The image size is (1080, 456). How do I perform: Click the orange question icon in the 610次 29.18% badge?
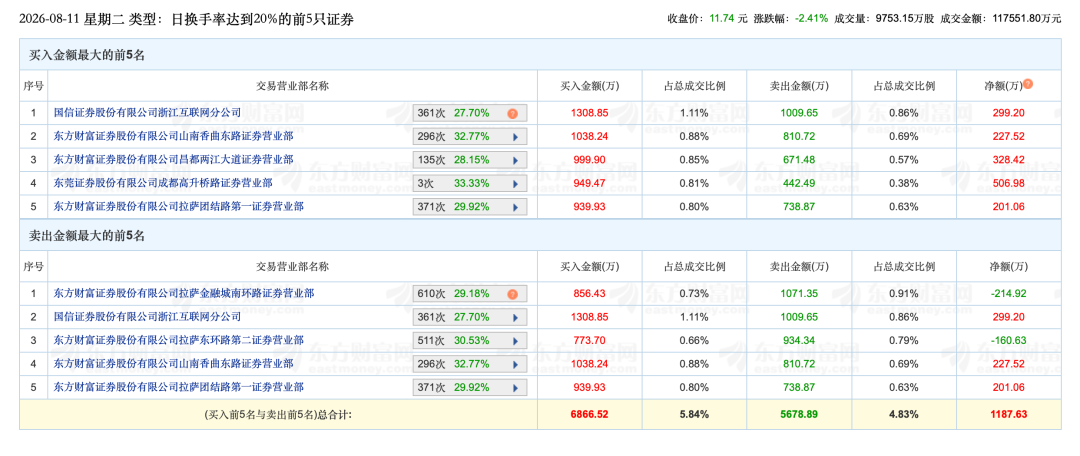pyautogui.click(x=512, y=294)
